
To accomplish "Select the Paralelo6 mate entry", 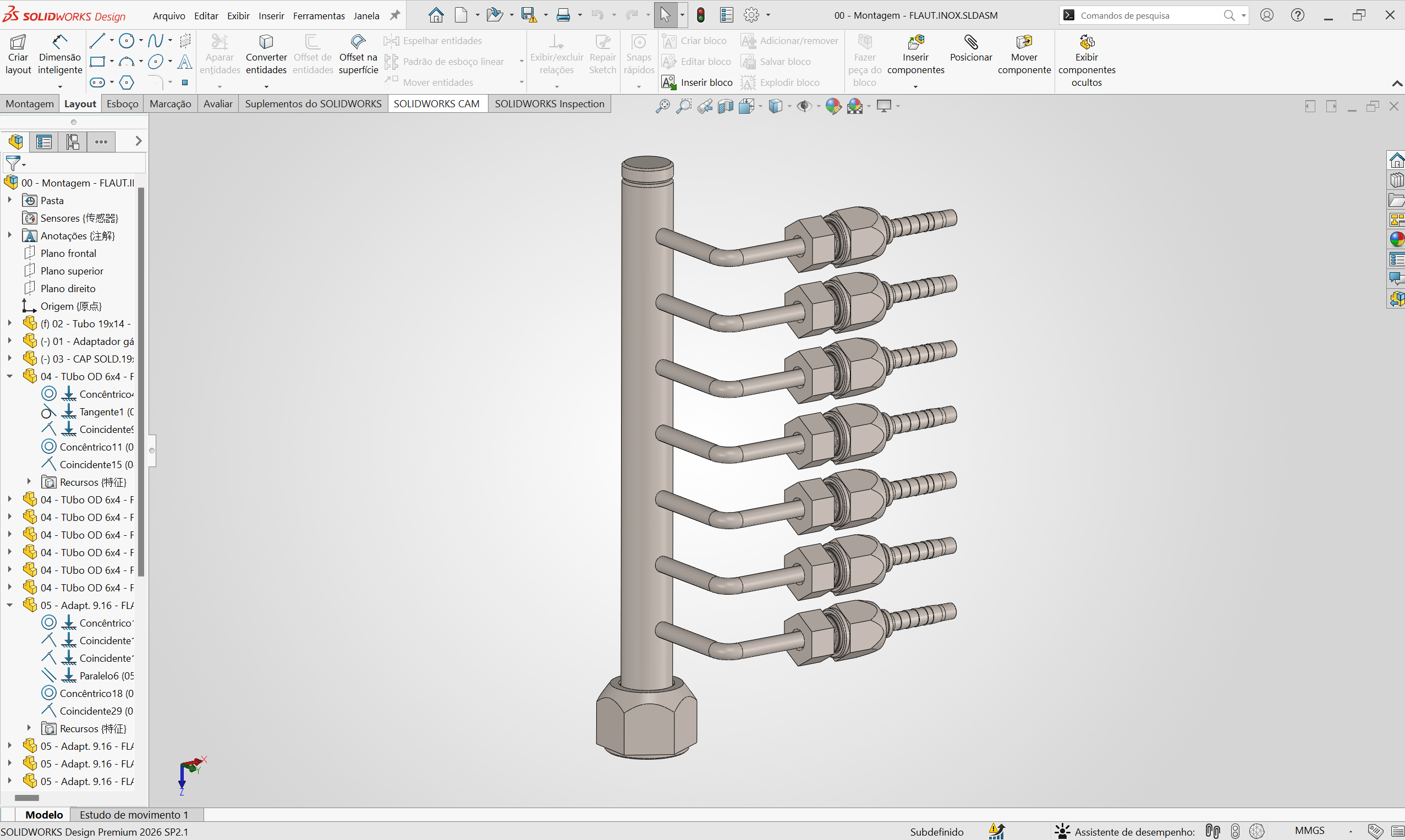I will tap(107, 676).
